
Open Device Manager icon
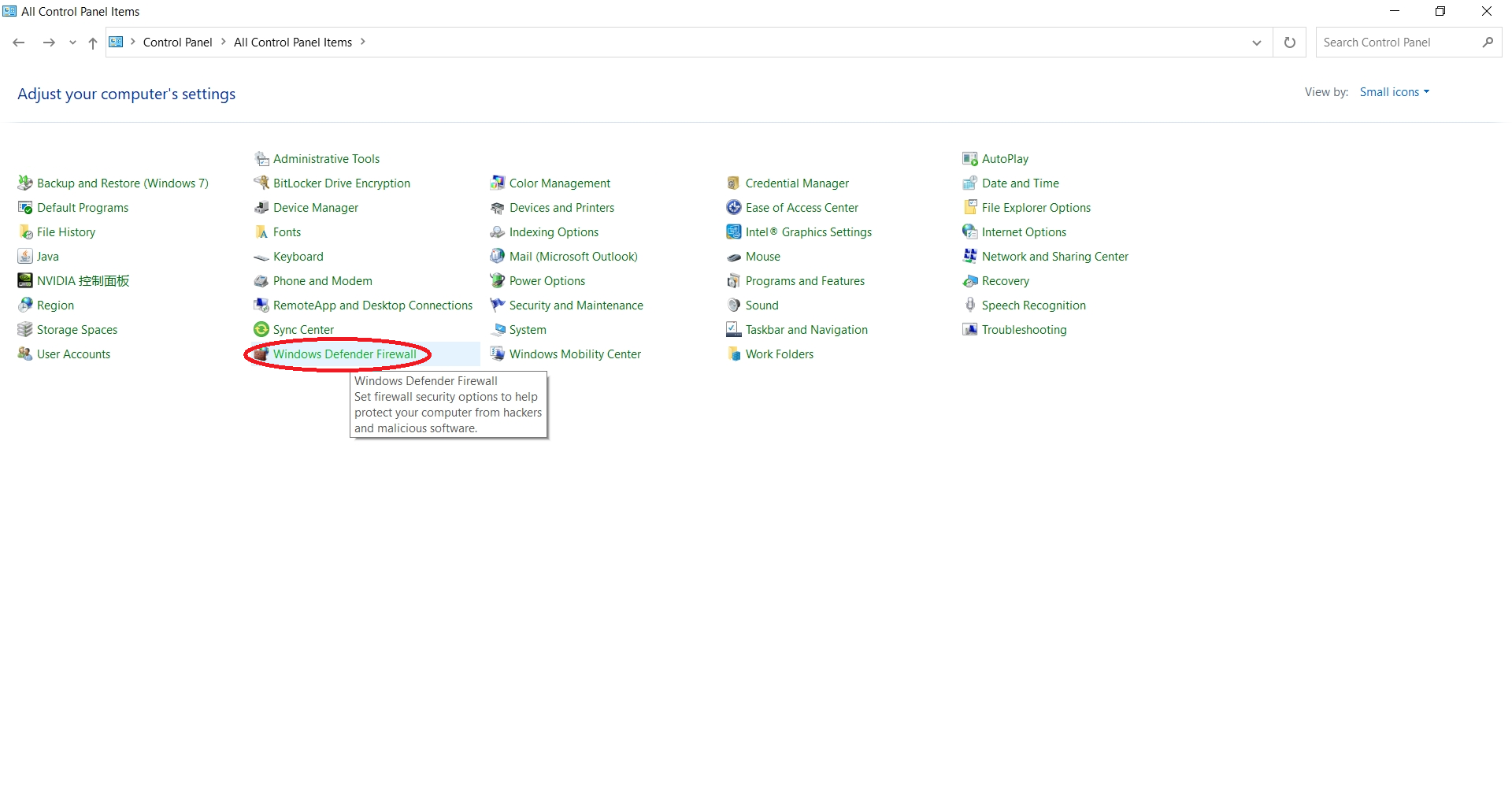tap(261, 208)
